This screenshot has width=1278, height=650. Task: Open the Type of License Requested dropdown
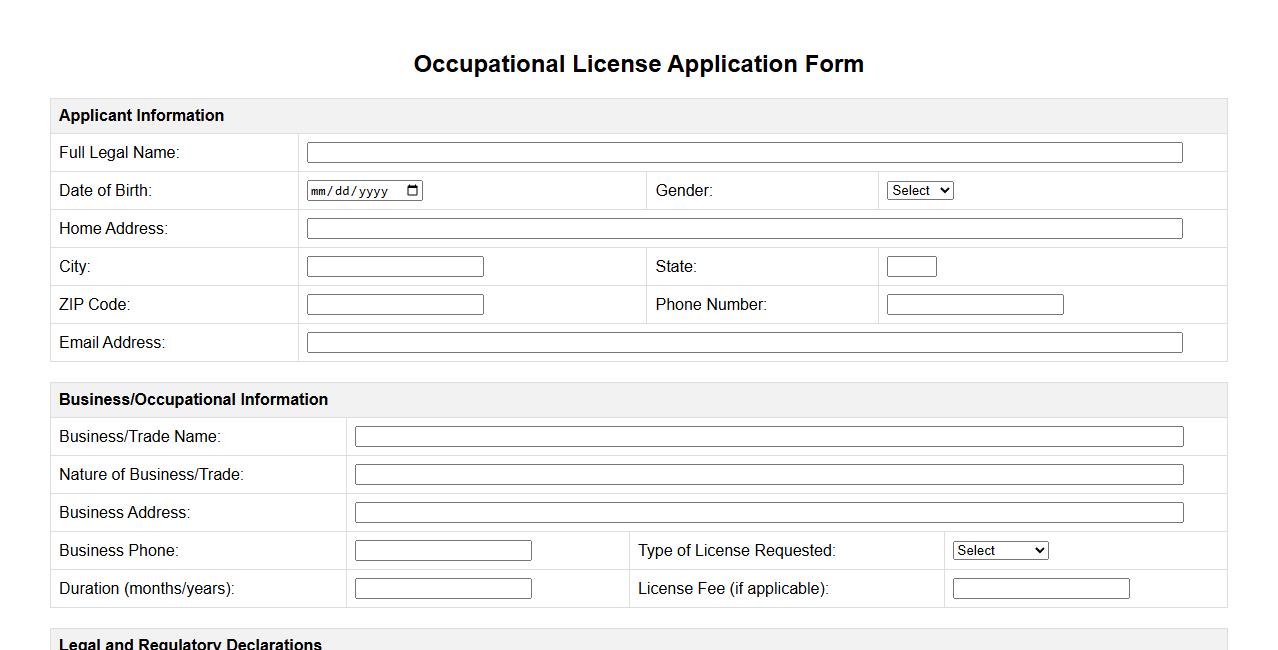(999, 549)
